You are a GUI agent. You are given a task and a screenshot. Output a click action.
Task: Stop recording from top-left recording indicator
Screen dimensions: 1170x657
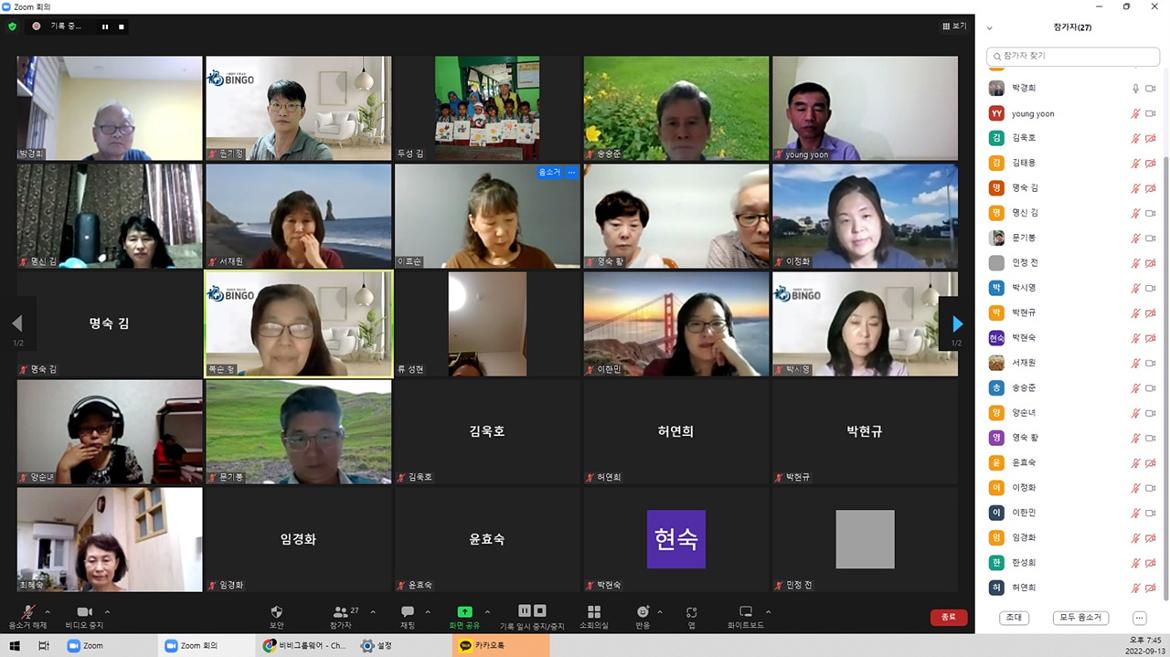click(122, 27)
